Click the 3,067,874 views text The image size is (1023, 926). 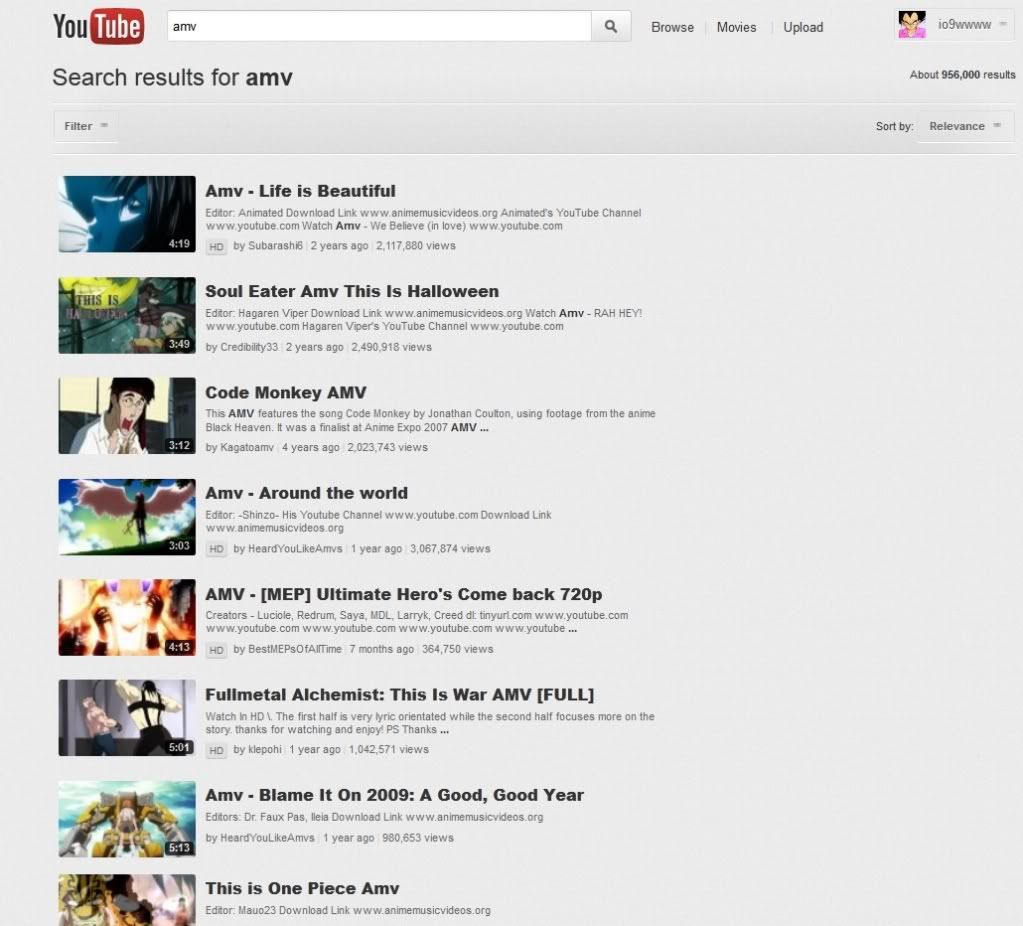coord(450,549)
